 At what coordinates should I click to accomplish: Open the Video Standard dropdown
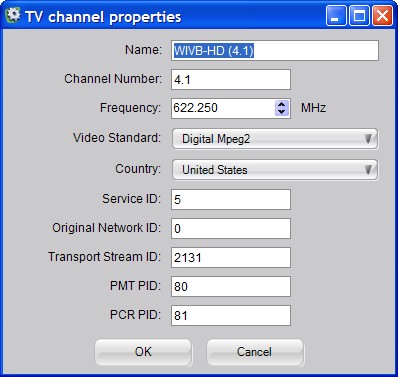click(x=275, y=139)
